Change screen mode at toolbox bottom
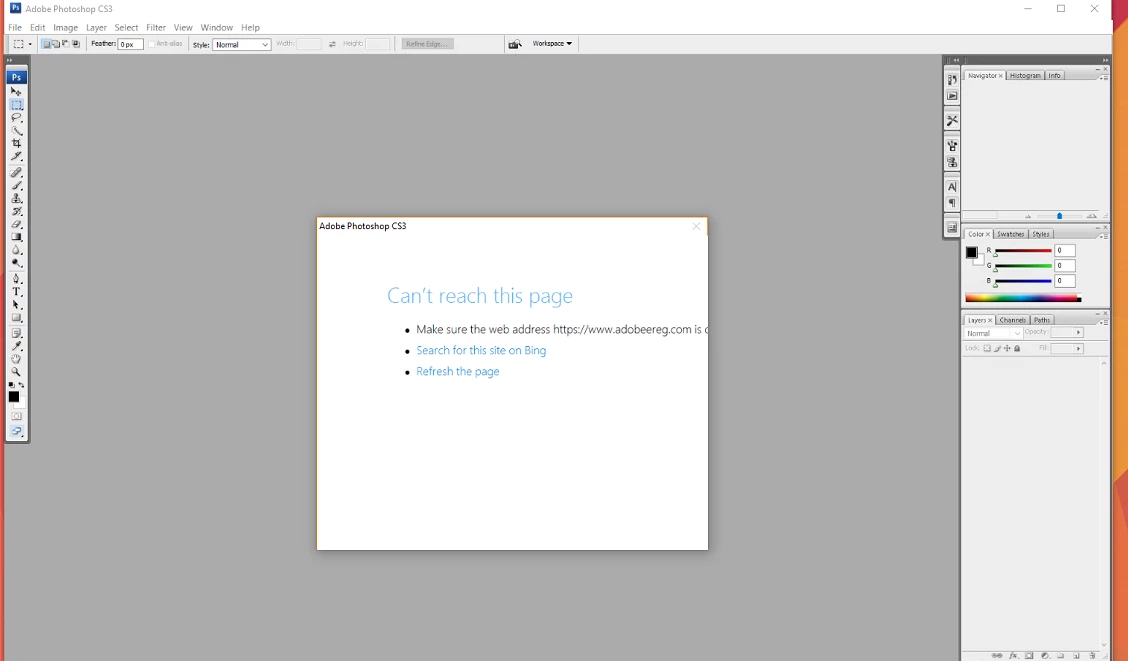The image size is (1128, 661). [x=16, y=432]
